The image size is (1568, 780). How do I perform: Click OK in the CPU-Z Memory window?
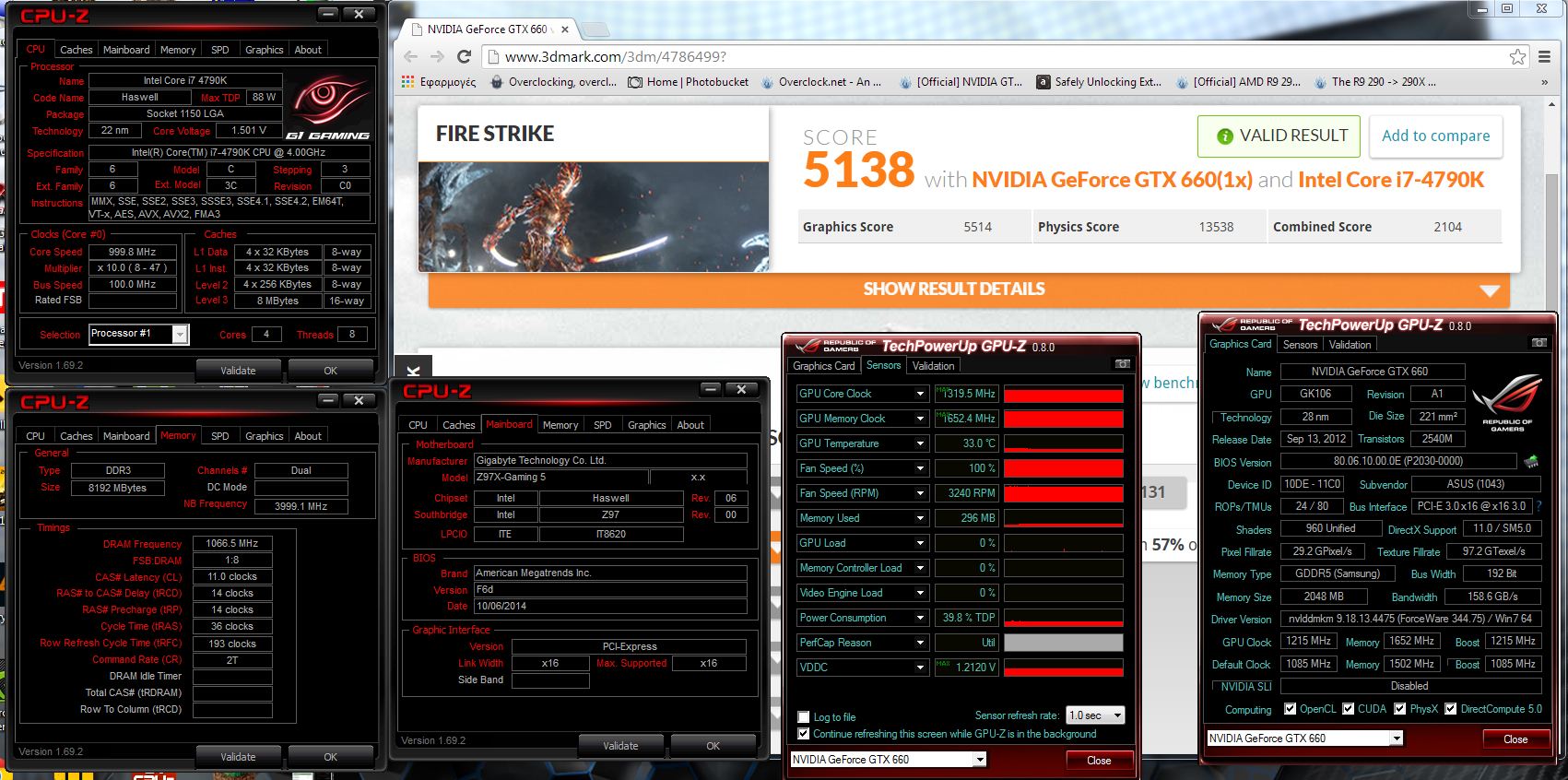pos(331,757)
